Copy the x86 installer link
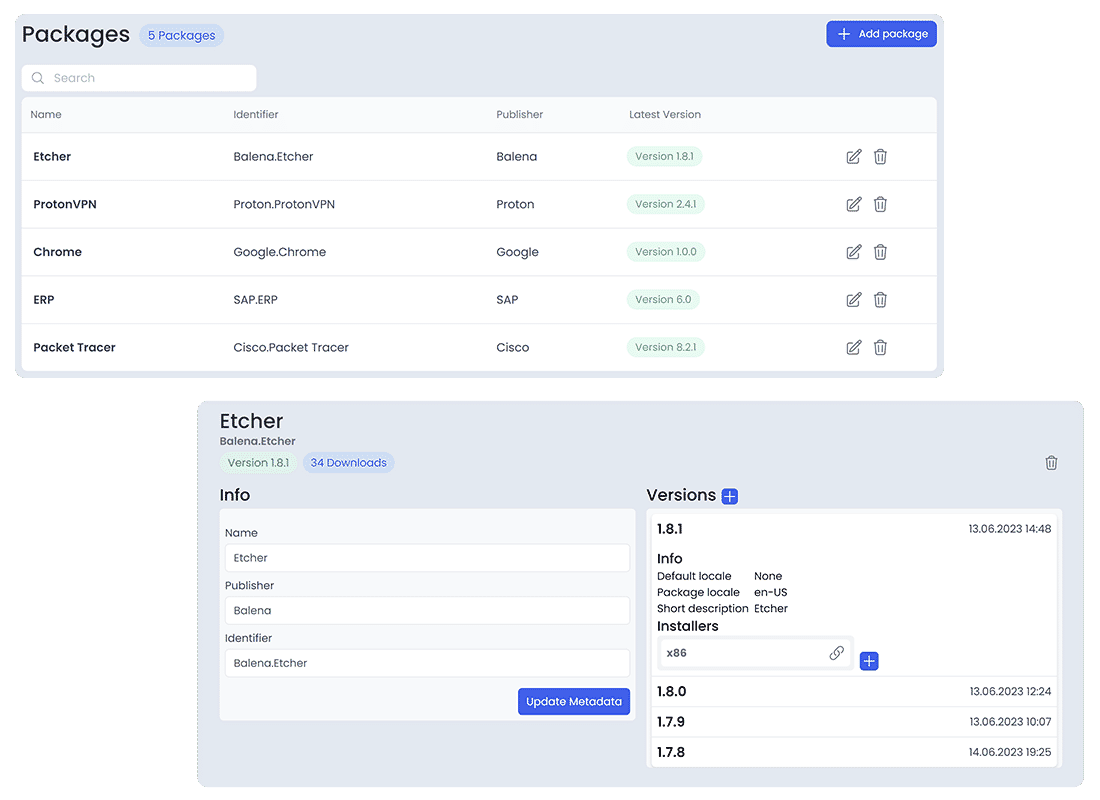The image size is (1100, 800). tap(836, 653)
